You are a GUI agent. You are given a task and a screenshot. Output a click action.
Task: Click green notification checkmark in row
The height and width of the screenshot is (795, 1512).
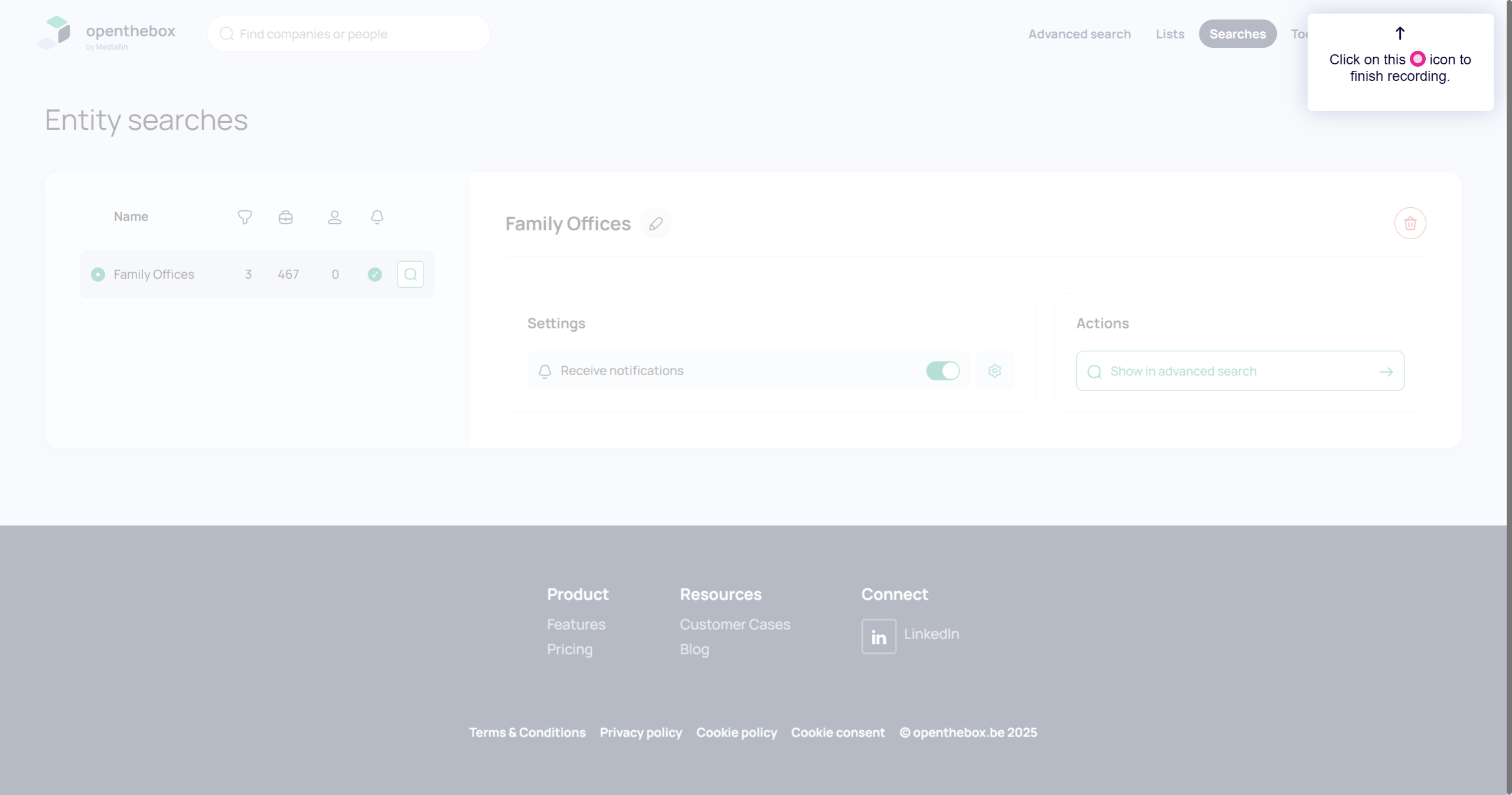point(374,275)
